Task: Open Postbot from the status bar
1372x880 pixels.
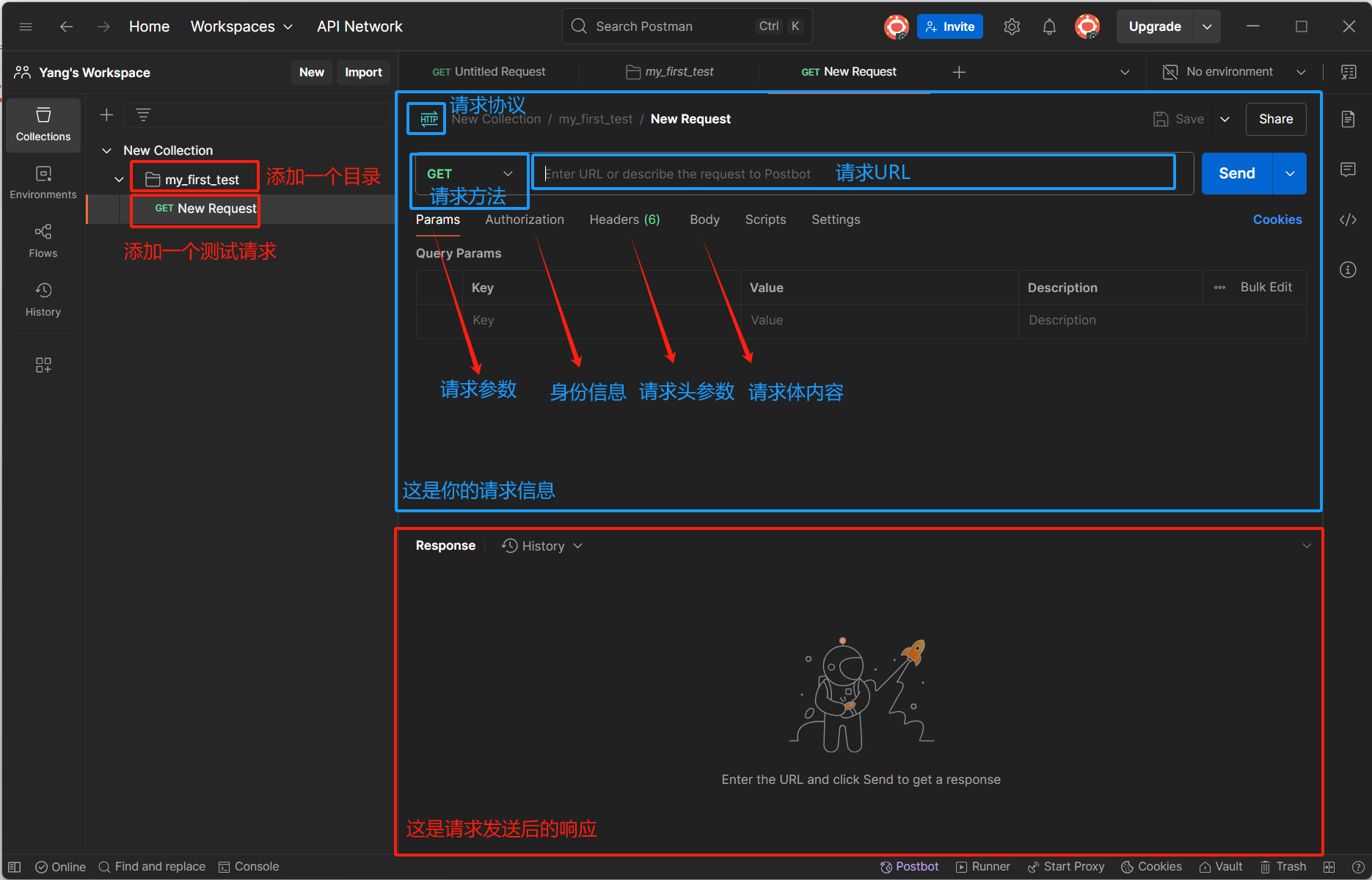Action: [x=909, y=867]
